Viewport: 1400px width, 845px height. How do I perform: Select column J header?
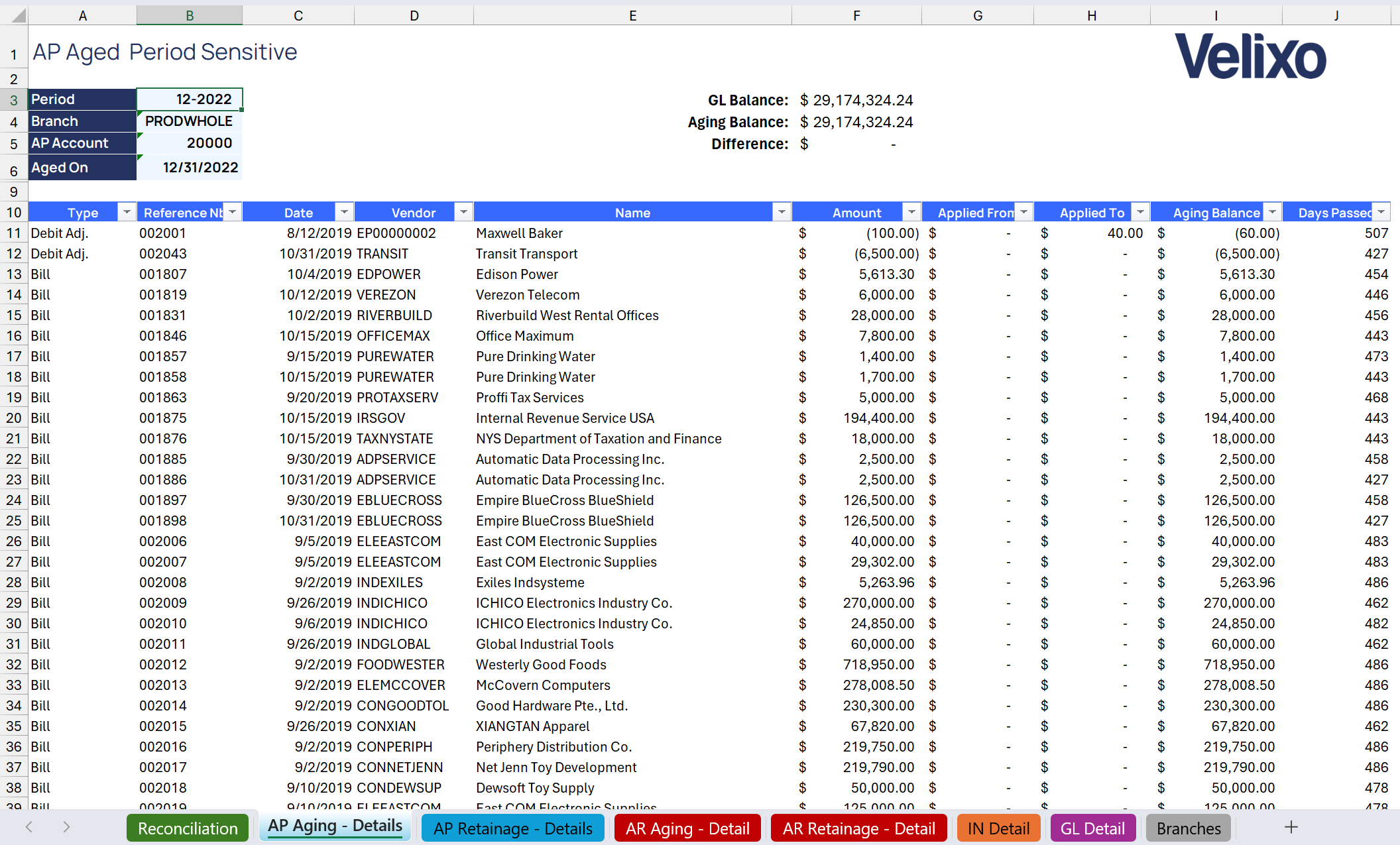(1336, 15)
